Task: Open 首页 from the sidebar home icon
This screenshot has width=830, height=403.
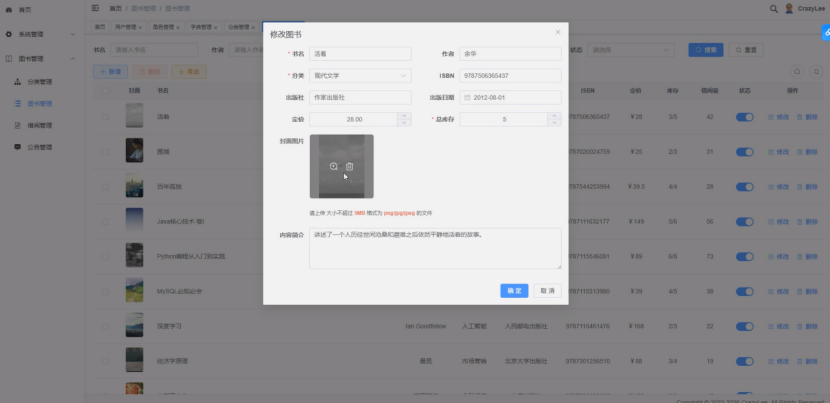Action: click(x=8, y=10)
